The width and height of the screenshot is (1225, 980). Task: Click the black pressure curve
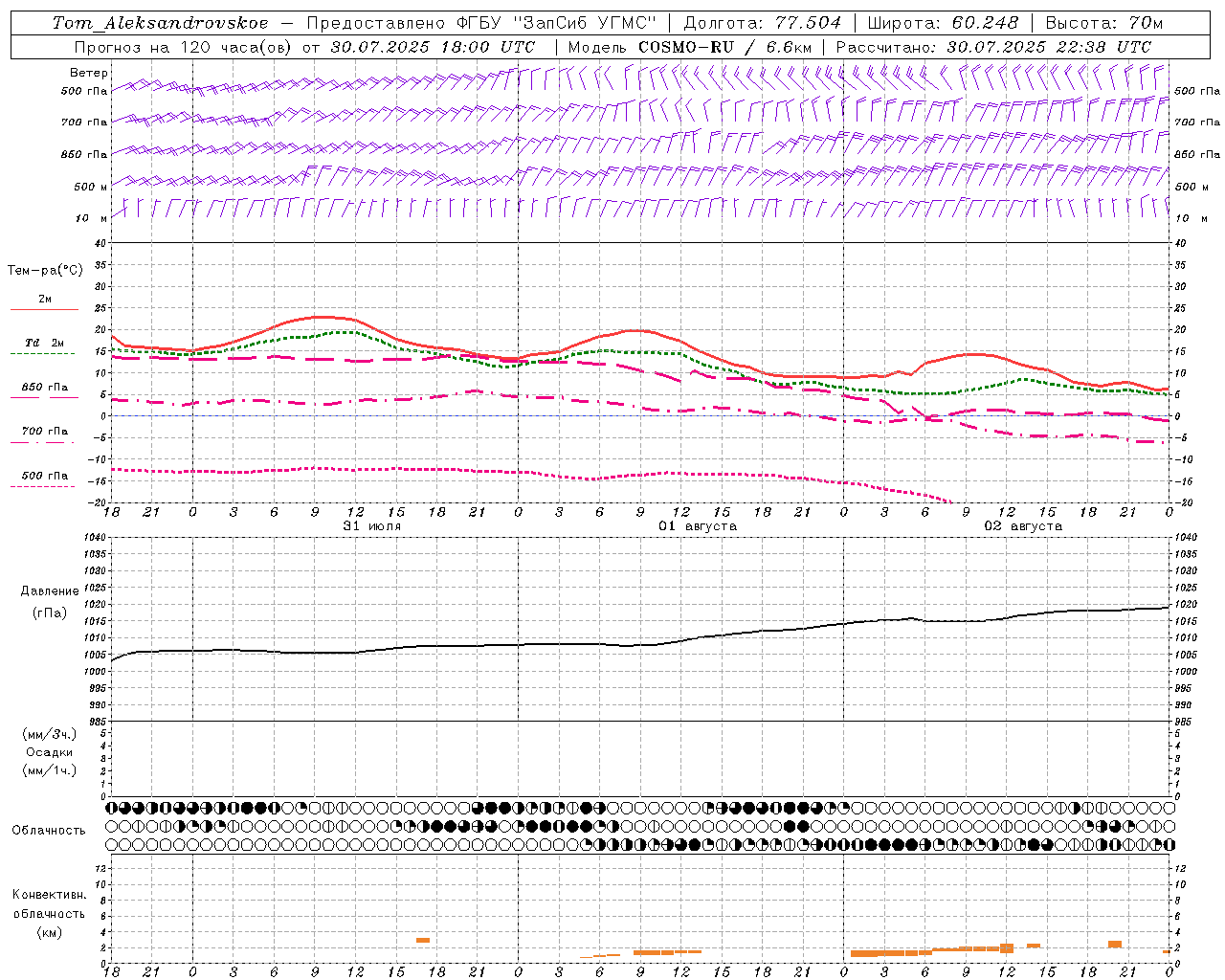[641, 644]
